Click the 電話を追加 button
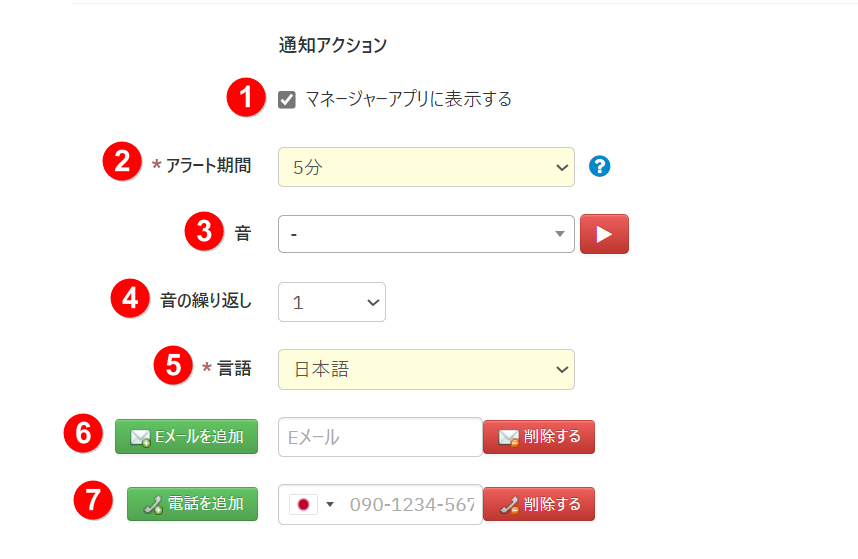This screenshot has width=858, height=559. [192, 504]
